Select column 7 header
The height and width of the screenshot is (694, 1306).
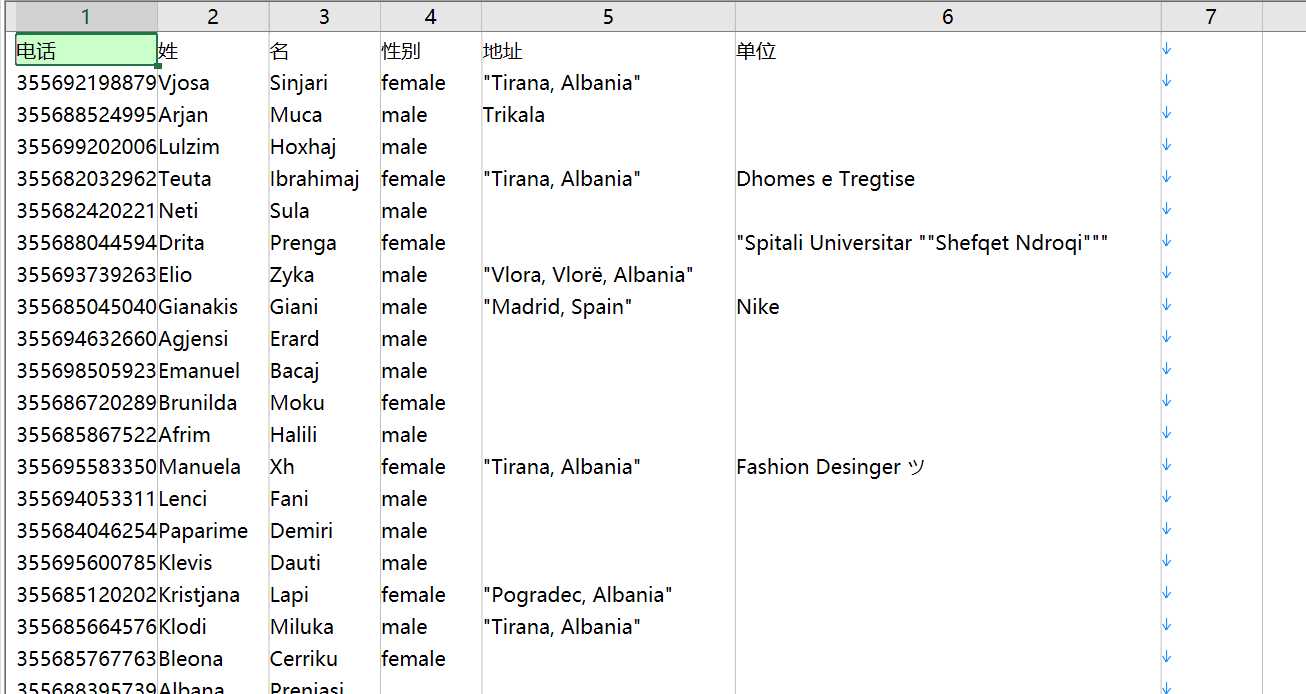pos(1211,16)
